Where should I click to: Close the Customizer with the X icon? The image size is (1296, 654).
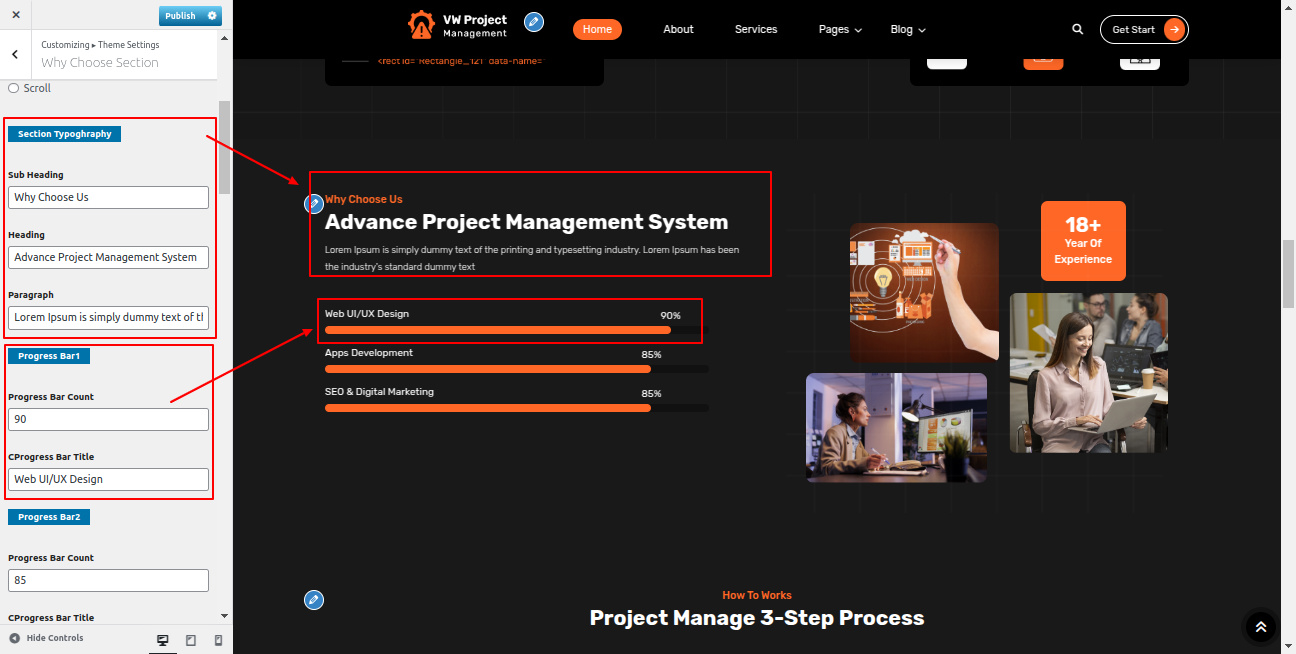(x=15, y=15)
